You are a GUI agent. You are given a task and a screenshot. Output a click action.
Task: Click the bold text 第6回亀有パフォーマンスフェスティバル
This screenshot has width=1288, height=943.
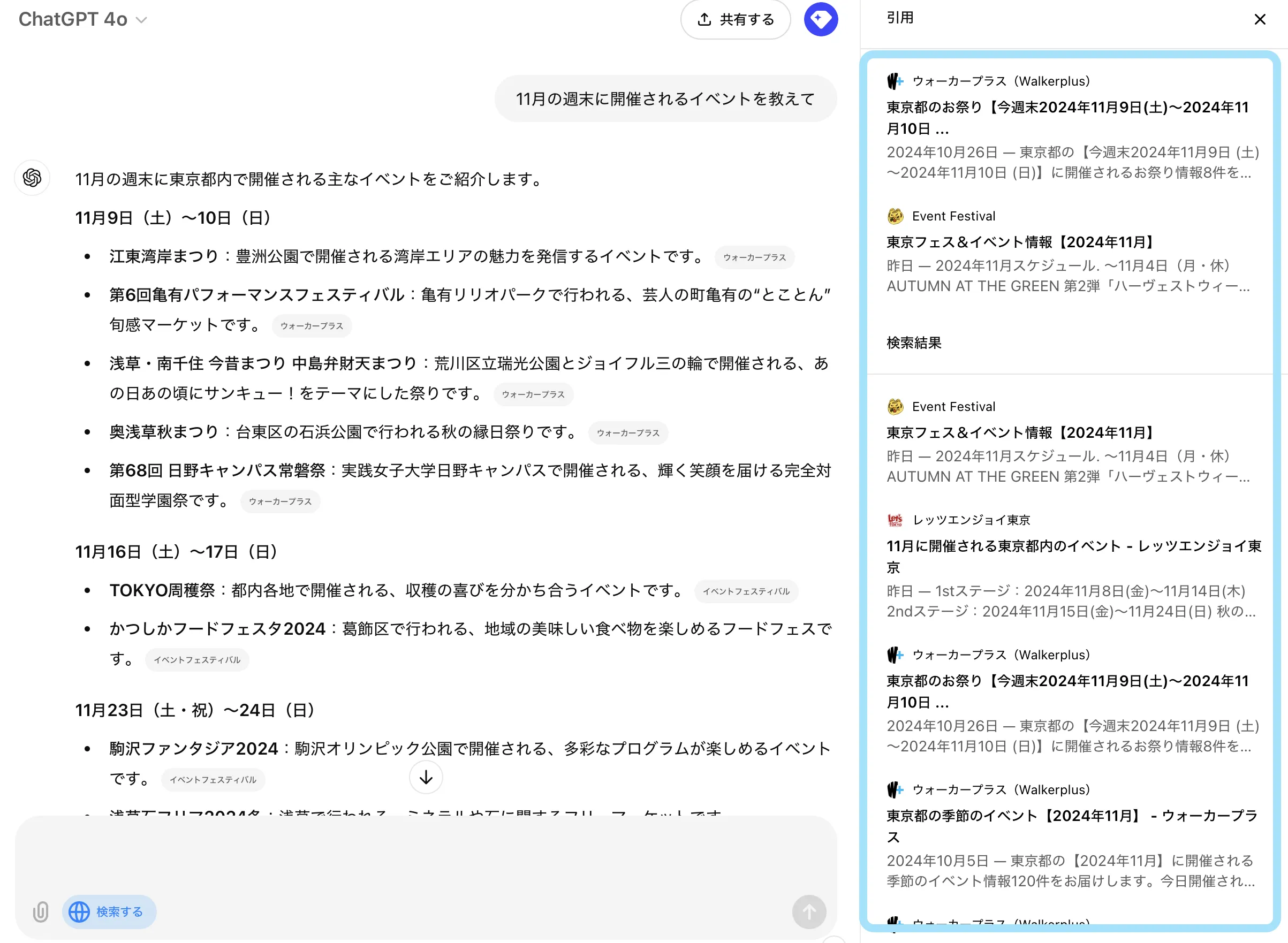point(257,294)
